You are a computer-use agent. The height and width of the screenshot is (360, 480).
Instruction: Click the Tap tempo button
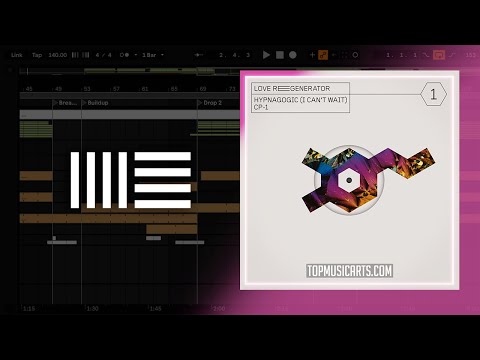(x=37, y=55)
